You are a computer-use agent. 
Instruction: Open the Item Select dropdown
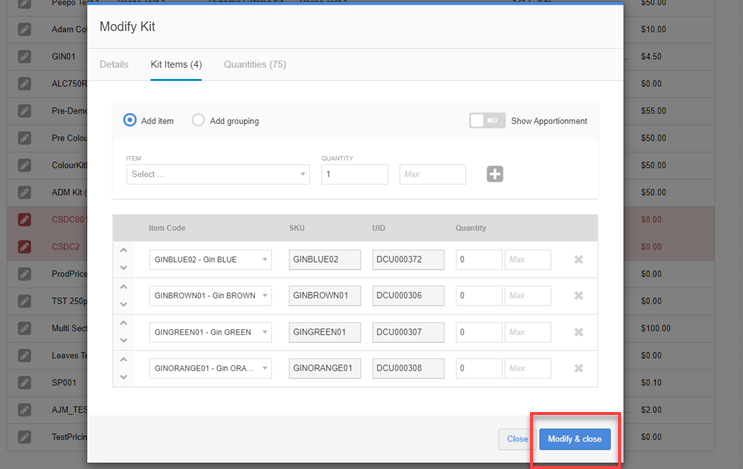218,174
